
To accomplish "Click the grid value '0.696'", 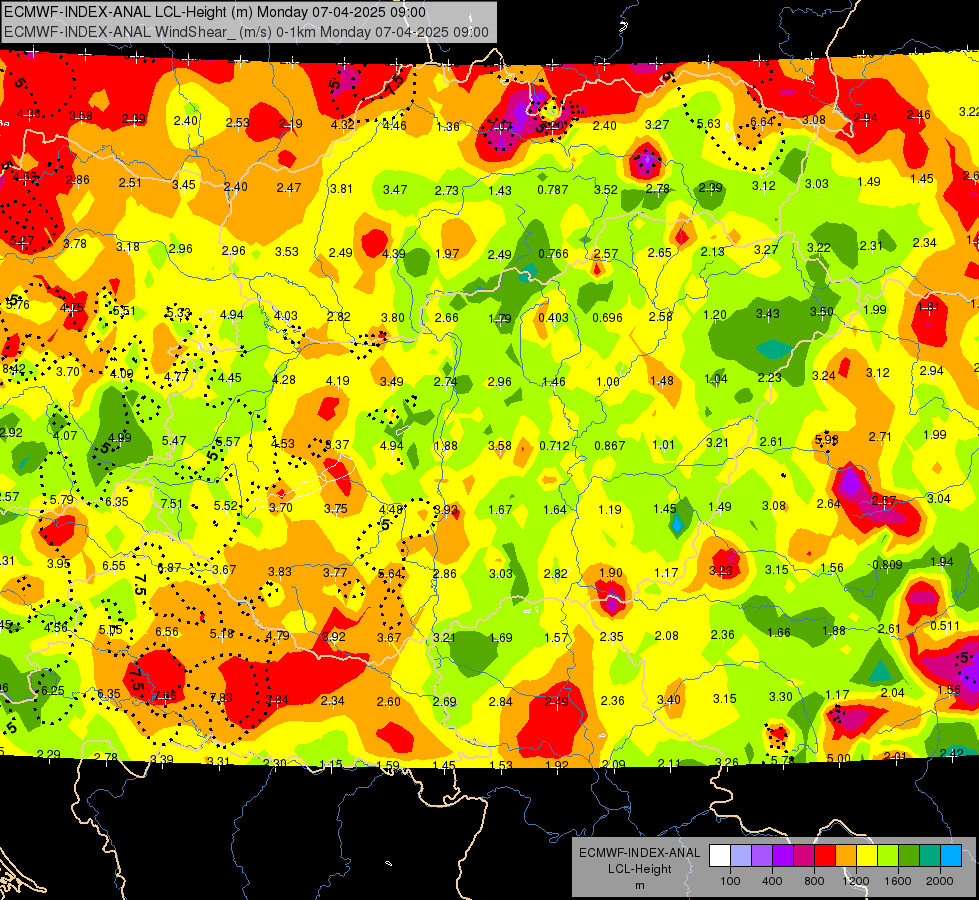I will tap(607, 317).
